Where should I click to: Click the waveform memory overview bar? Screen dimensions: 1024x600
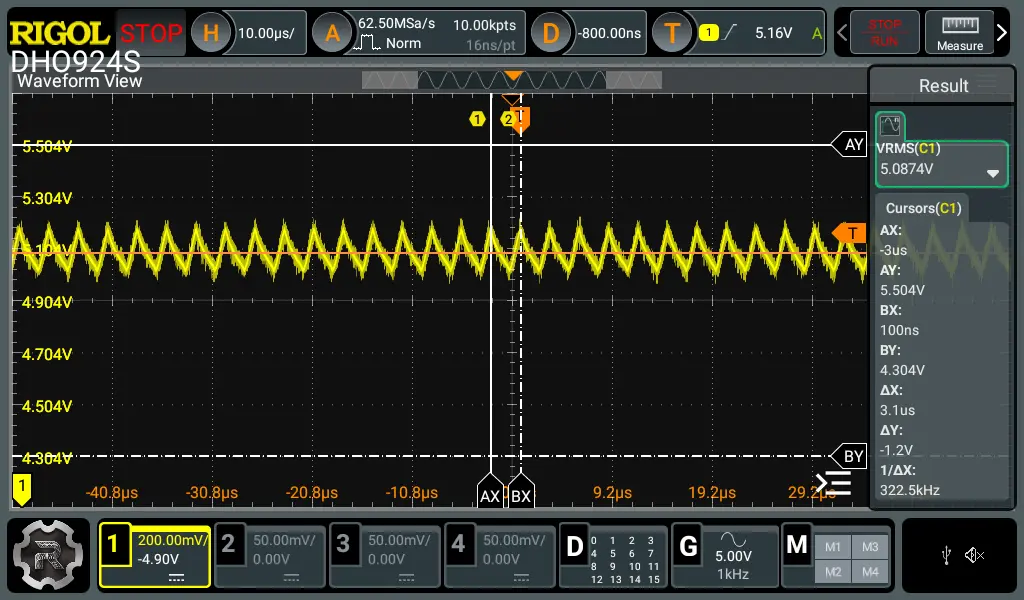512,80
